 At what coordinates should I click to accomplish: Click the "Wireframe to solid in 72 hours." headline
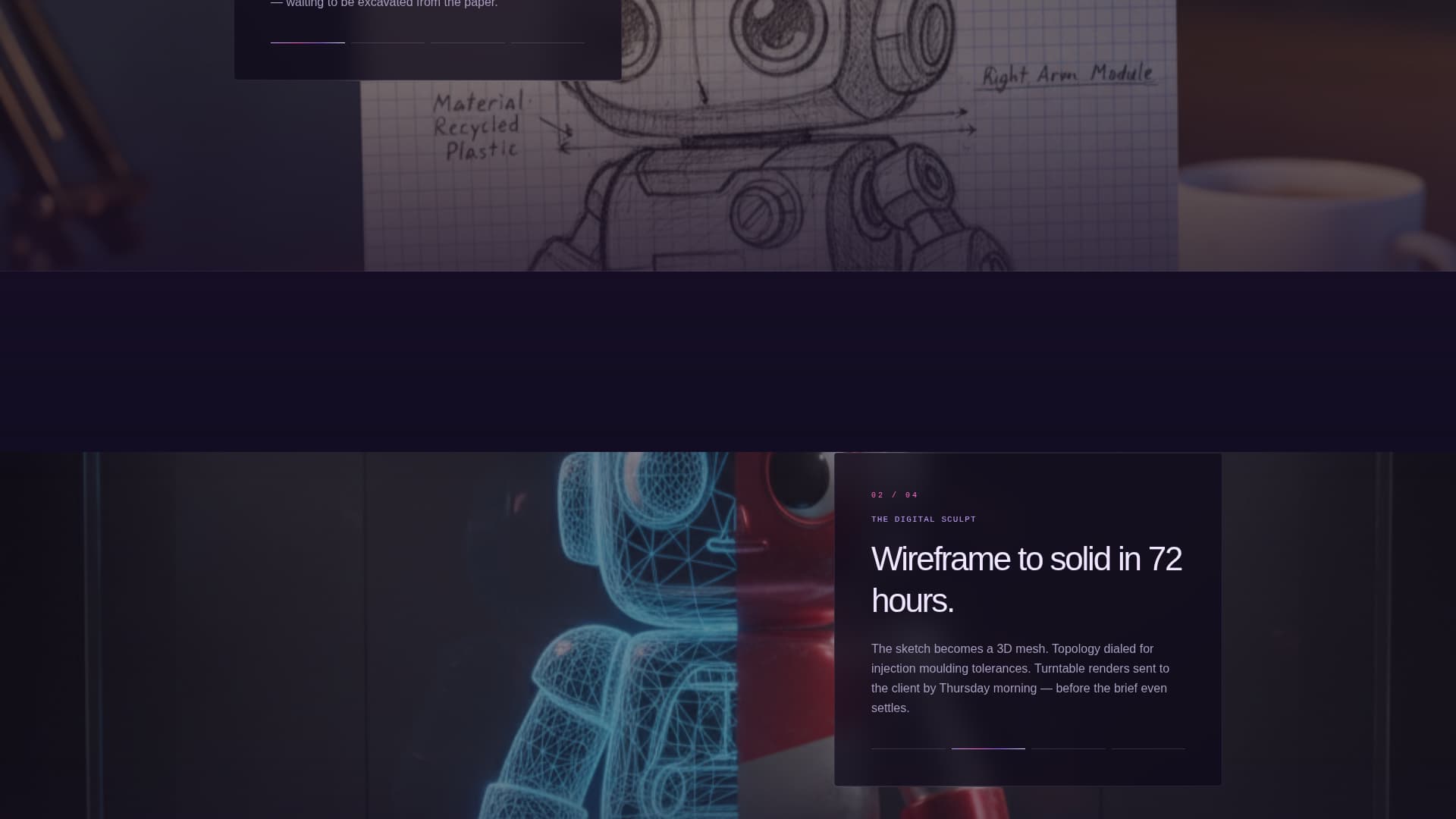tap(1026, 579)
